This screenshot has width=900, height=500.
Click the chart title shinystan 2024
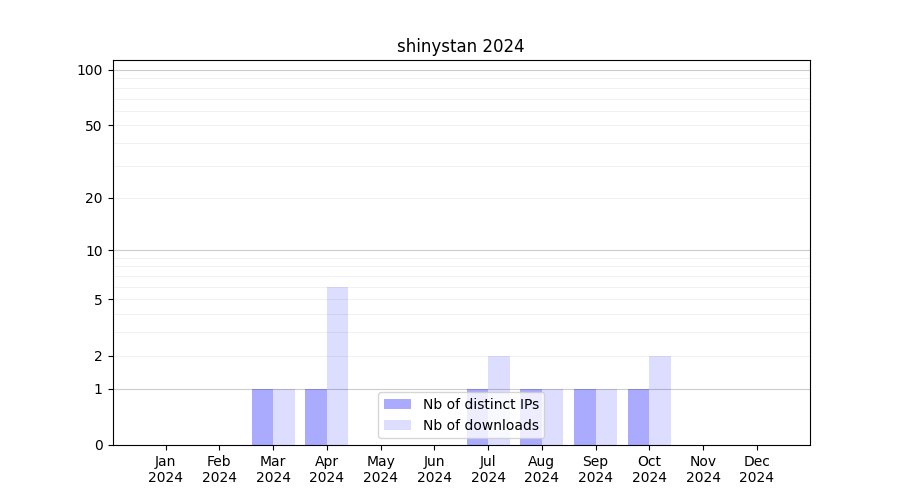[460, 46]
